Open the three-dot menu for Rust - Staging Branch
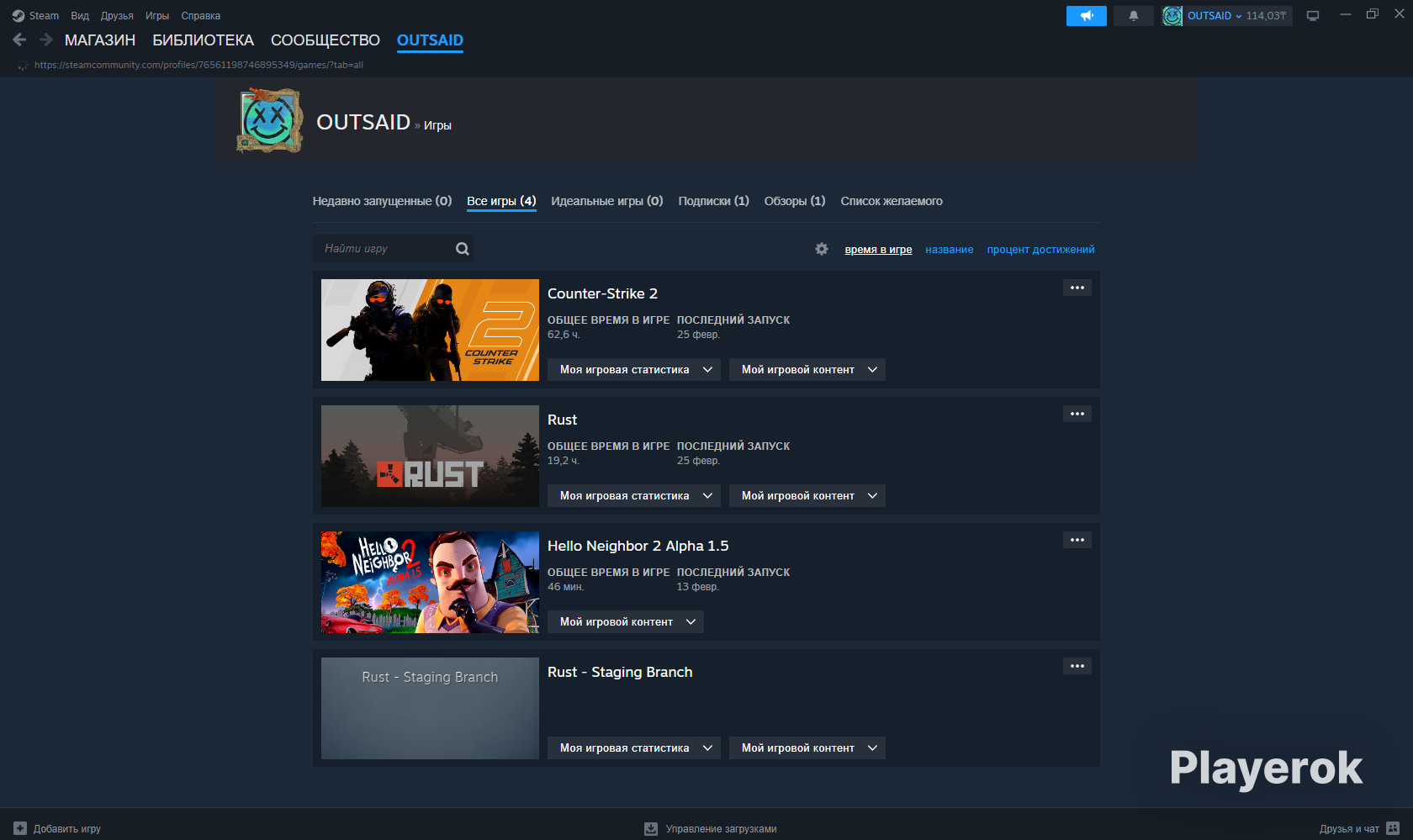The image size is (1413, 840). (x=1077, y=666)
